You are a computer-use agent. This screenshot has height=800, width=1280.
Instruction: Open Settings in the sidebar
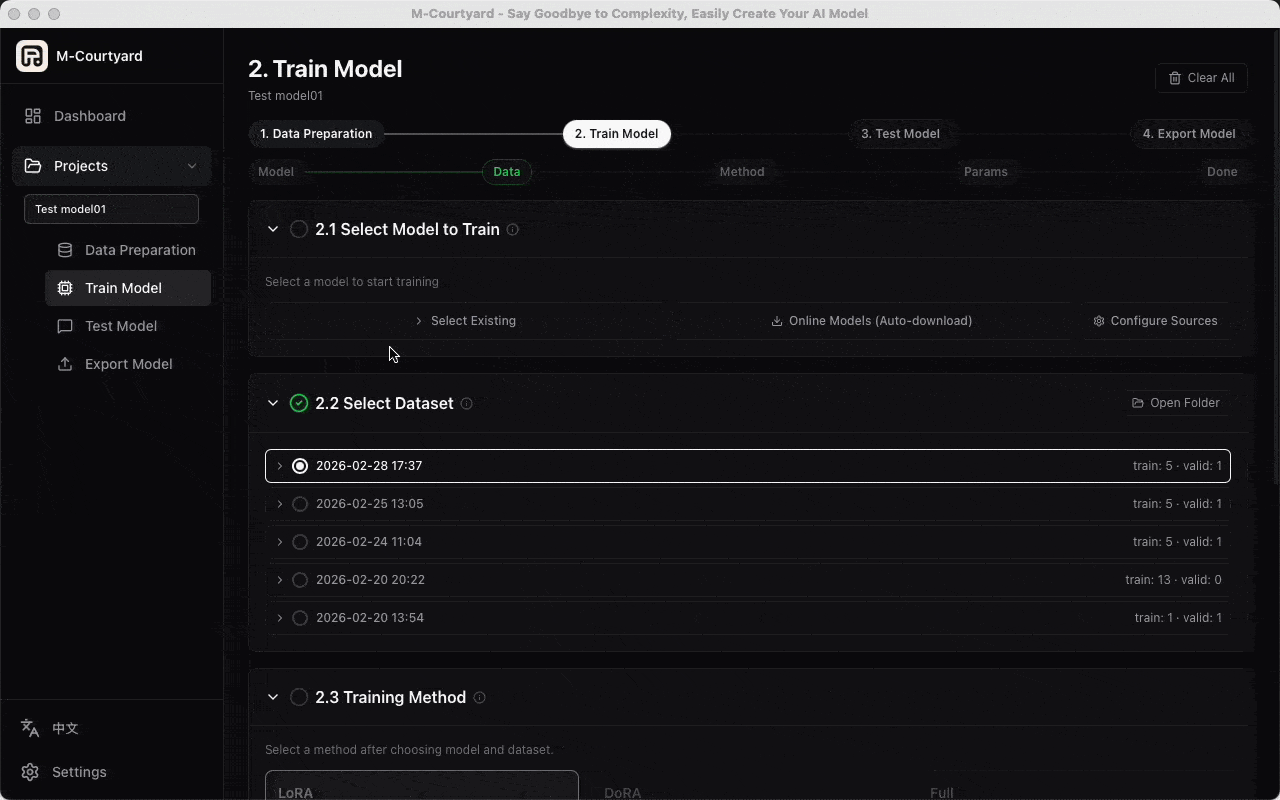click(64, 772)
